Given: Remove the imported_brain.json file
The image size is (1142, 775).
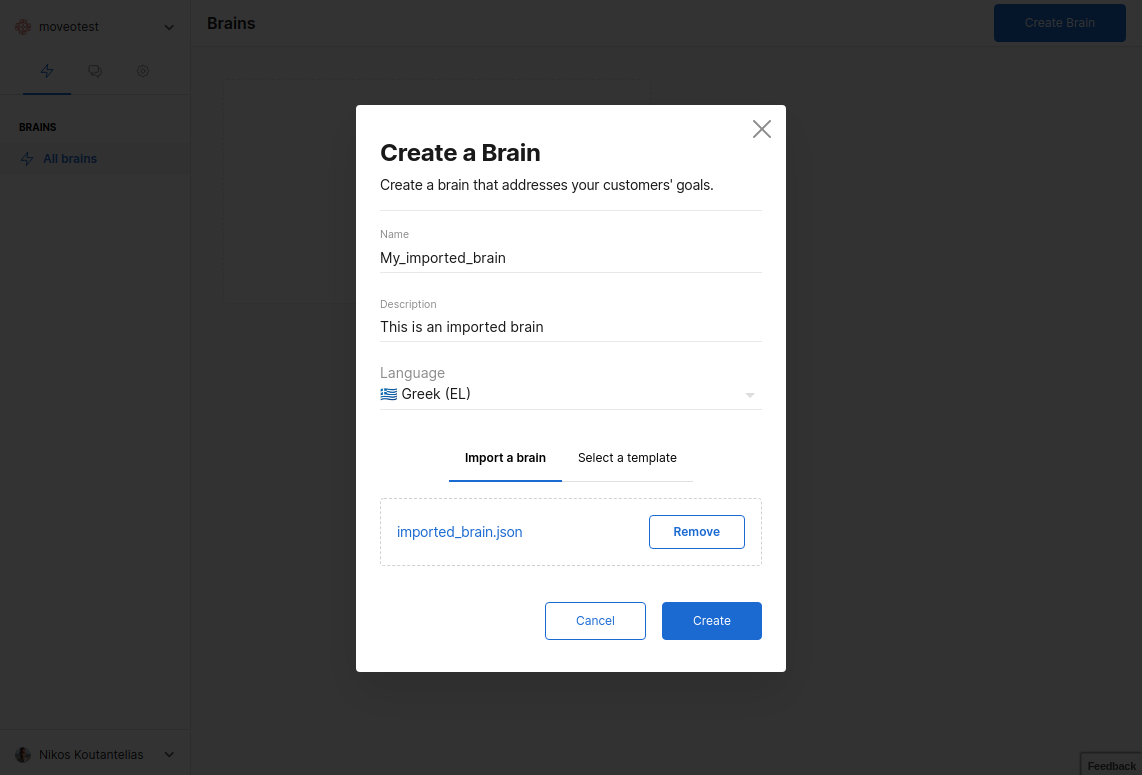Looking at the screenshot, I should pos(696,532).
